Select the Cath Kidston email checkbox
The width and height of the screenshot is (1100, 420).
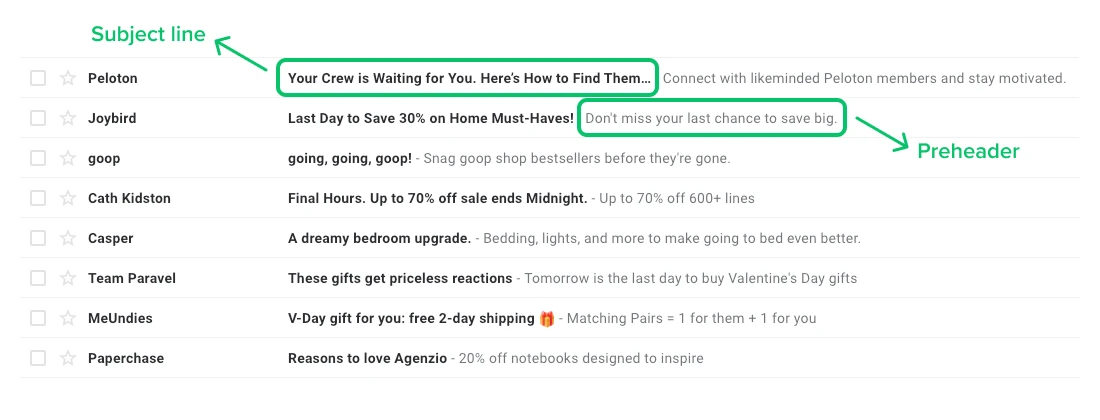[x=38, y=198]
